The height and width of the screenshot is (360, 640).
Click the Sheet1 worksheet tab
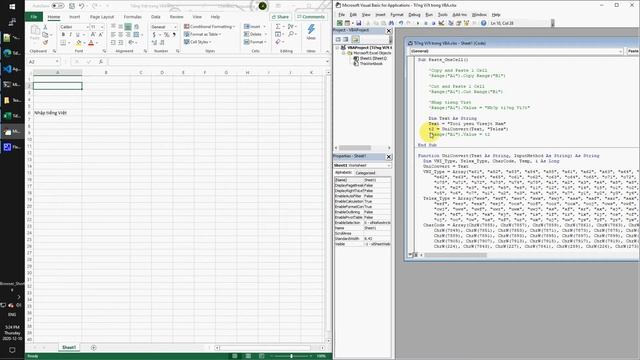tap(69, 347)
